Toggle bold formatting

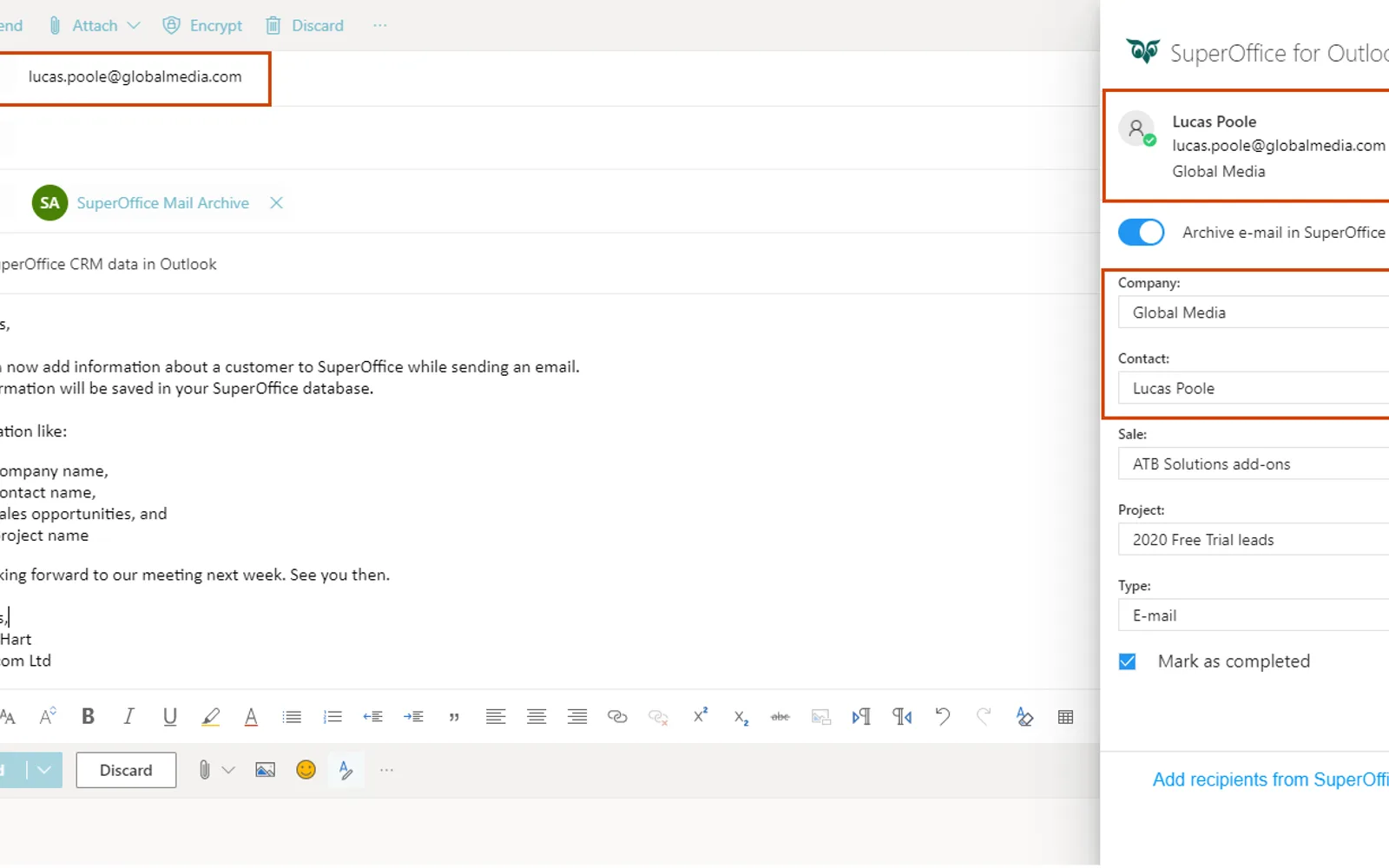[x=88, y=717]
